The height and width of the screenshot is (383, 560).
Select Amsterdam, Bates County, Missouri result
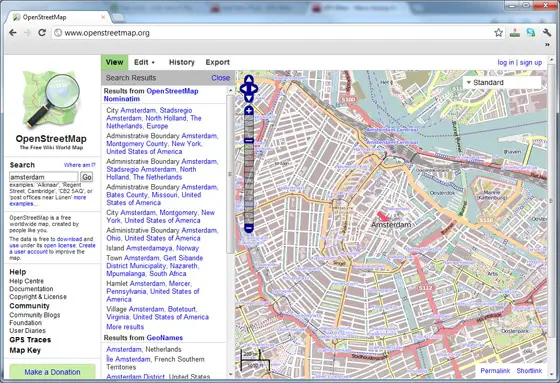(x=161, y=195)
